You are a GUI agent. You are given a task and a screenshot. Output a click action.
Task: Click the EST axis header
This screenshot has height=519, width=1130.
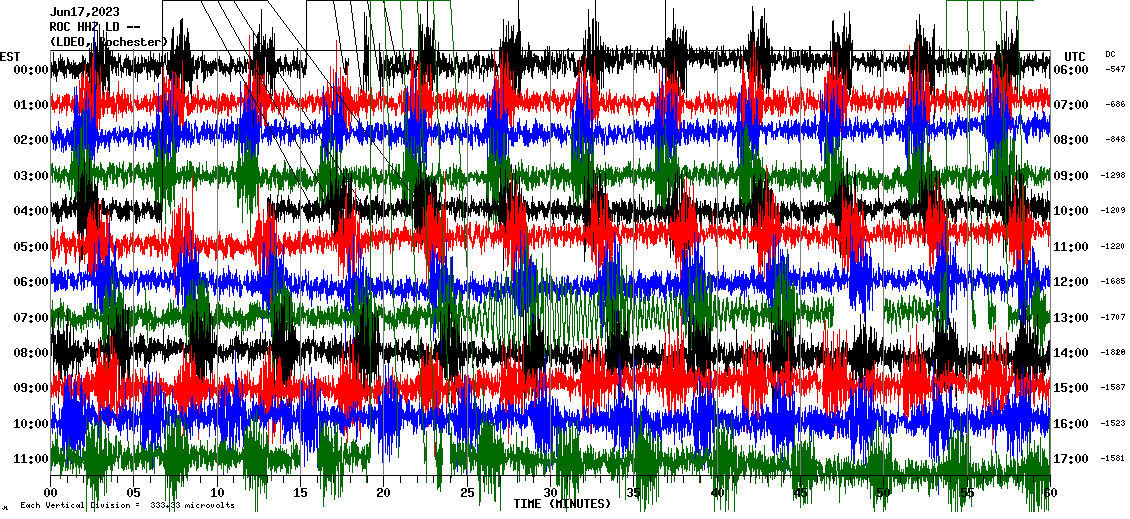point(10,56)
